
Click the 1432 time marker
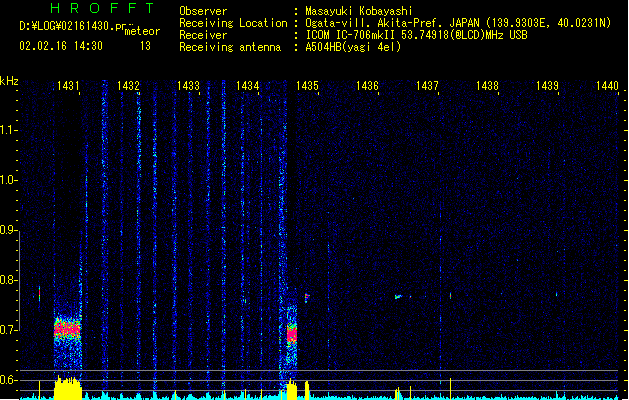click(x=128, y=86)
